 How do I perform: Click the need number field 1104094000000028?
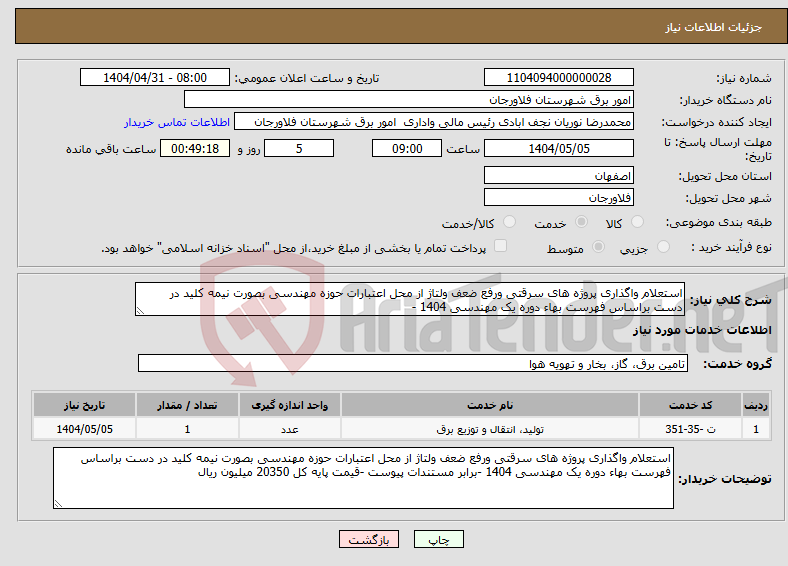coord(559,77)
